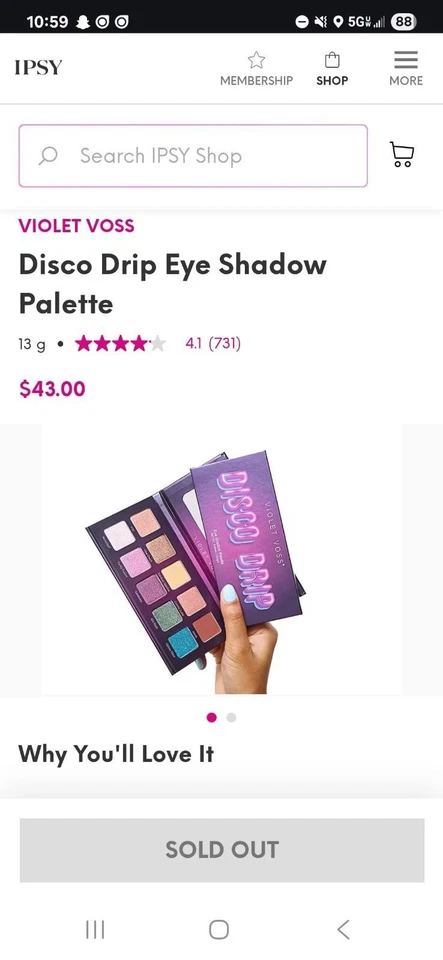Expand the Why You'll Love It section

(116, 754)
